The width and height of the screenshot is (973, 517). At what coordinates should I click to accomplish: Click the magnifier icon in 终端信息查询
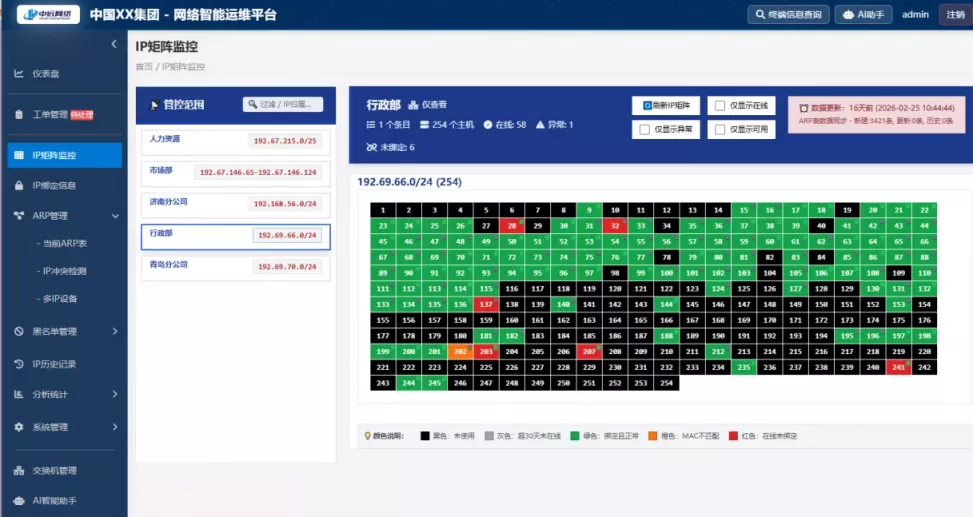pyautogui.click(x=758, y=15)
